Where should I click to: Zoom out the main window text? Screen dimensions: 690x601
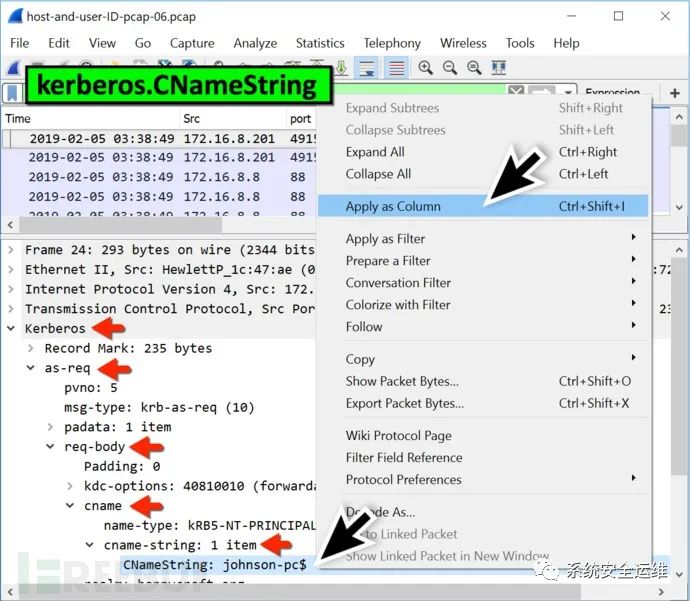[x=450, y=67]
